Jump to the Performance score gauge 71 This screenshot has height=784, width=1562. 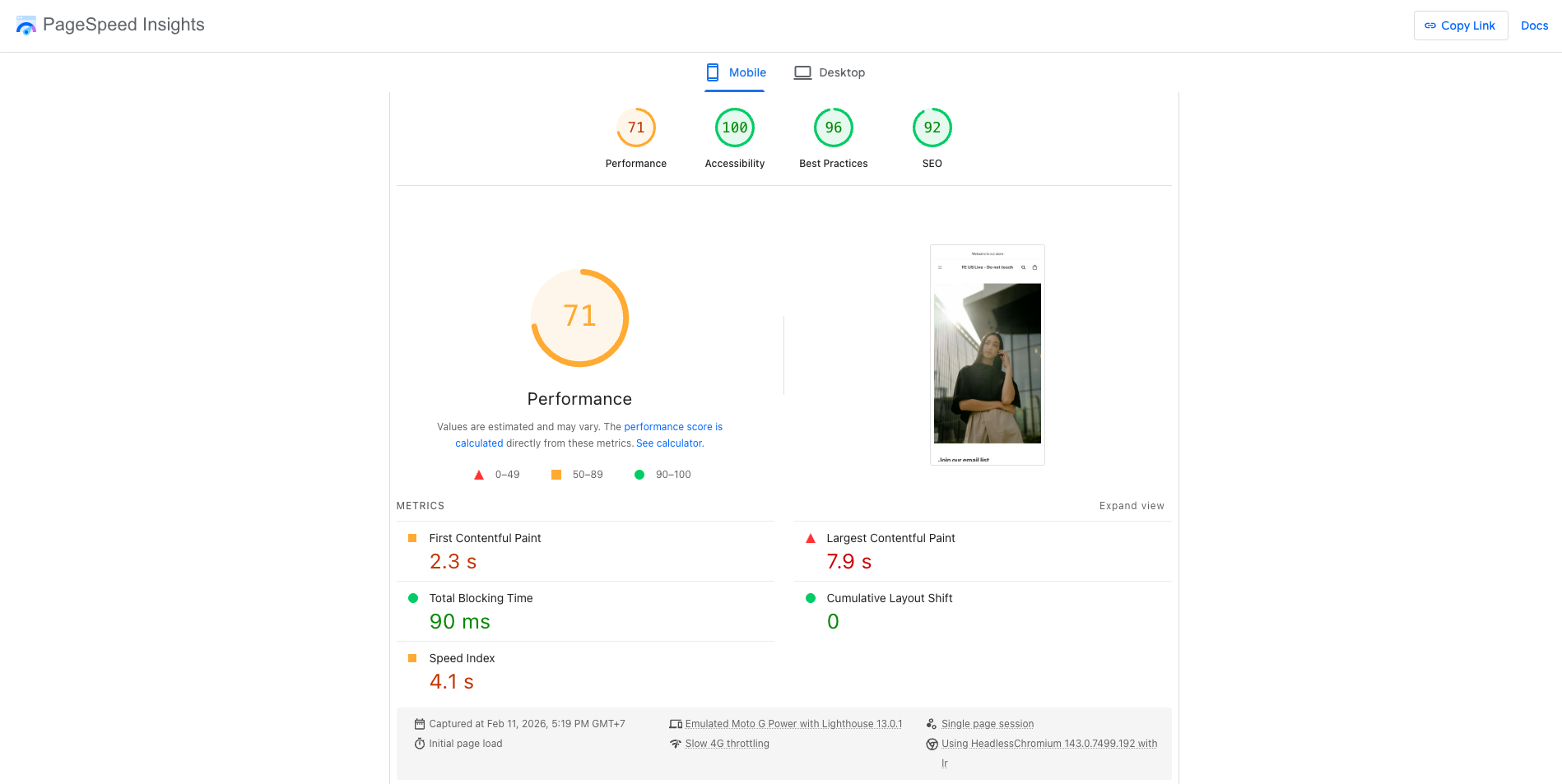coord(636,128)
